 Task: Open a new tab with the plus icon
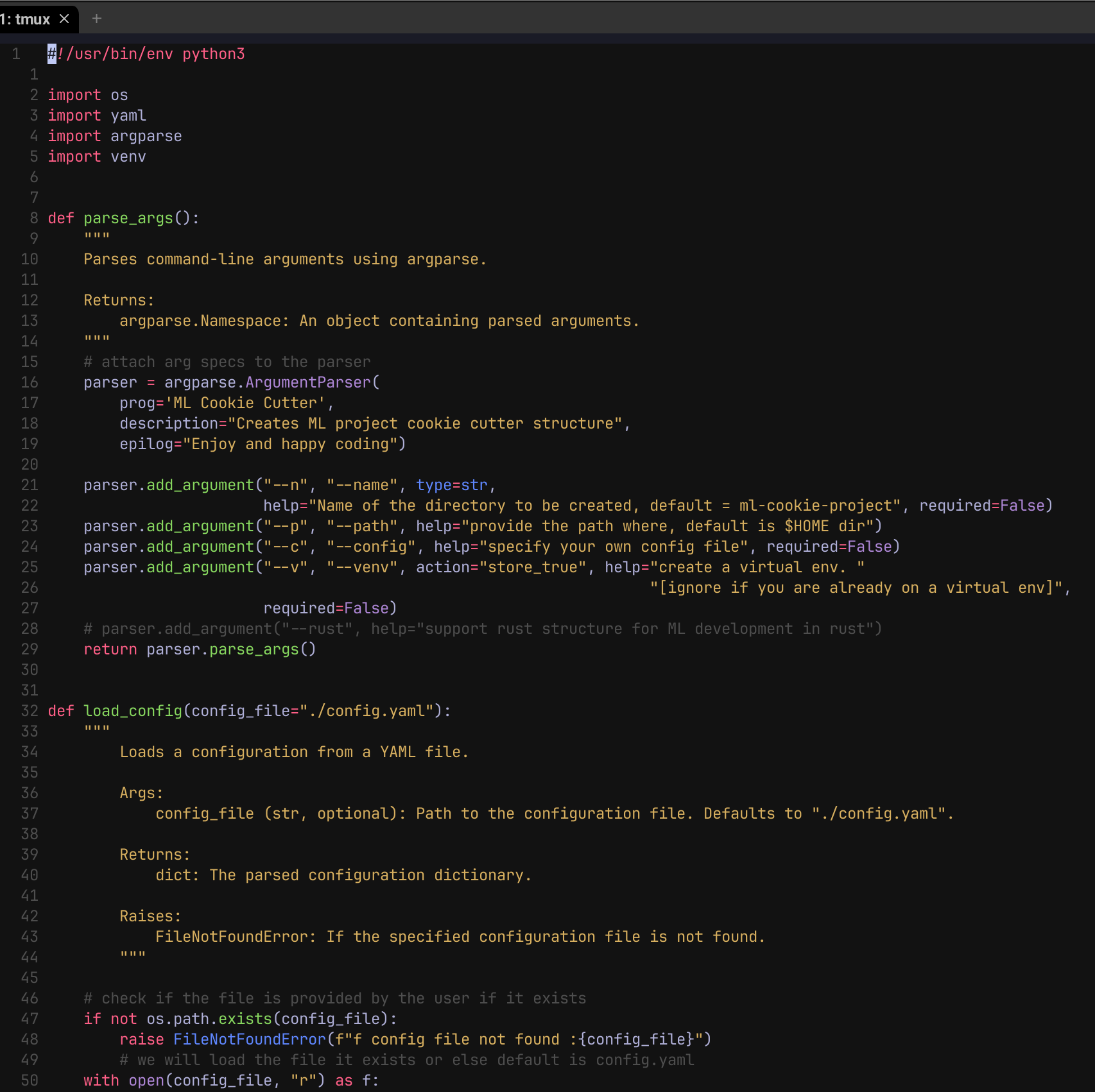click(97, 19)
